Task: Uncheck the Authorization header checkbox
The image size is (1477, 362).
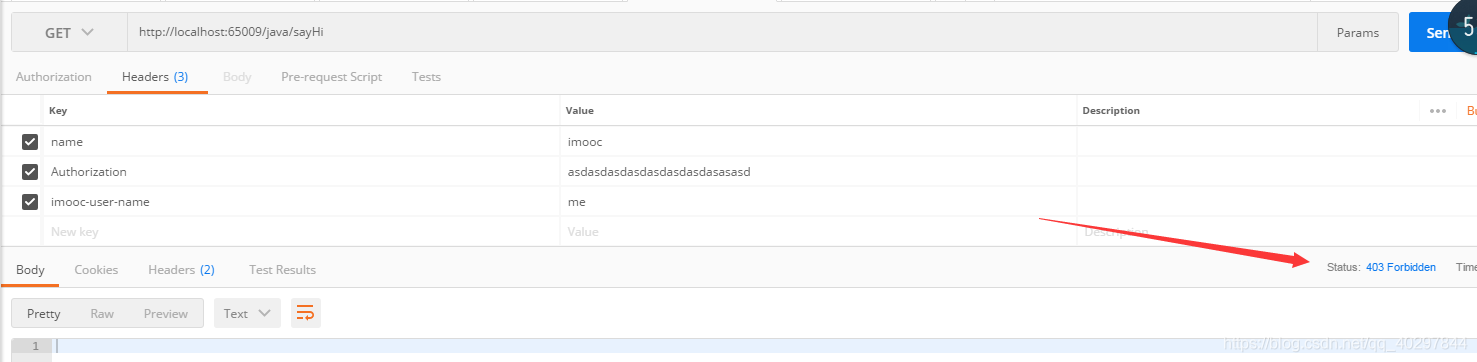Action: [30, 172]
